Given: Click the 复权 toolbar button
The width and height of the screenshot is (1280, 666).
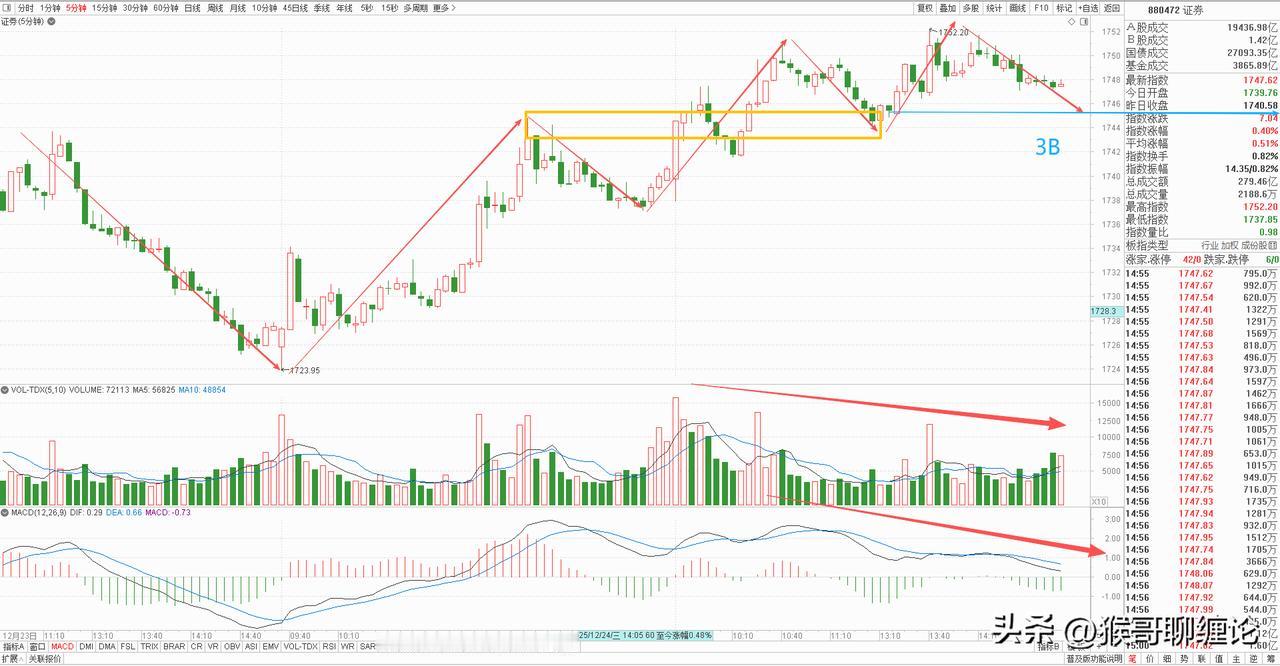Looking at the screenshot, I should coord(925,8).
